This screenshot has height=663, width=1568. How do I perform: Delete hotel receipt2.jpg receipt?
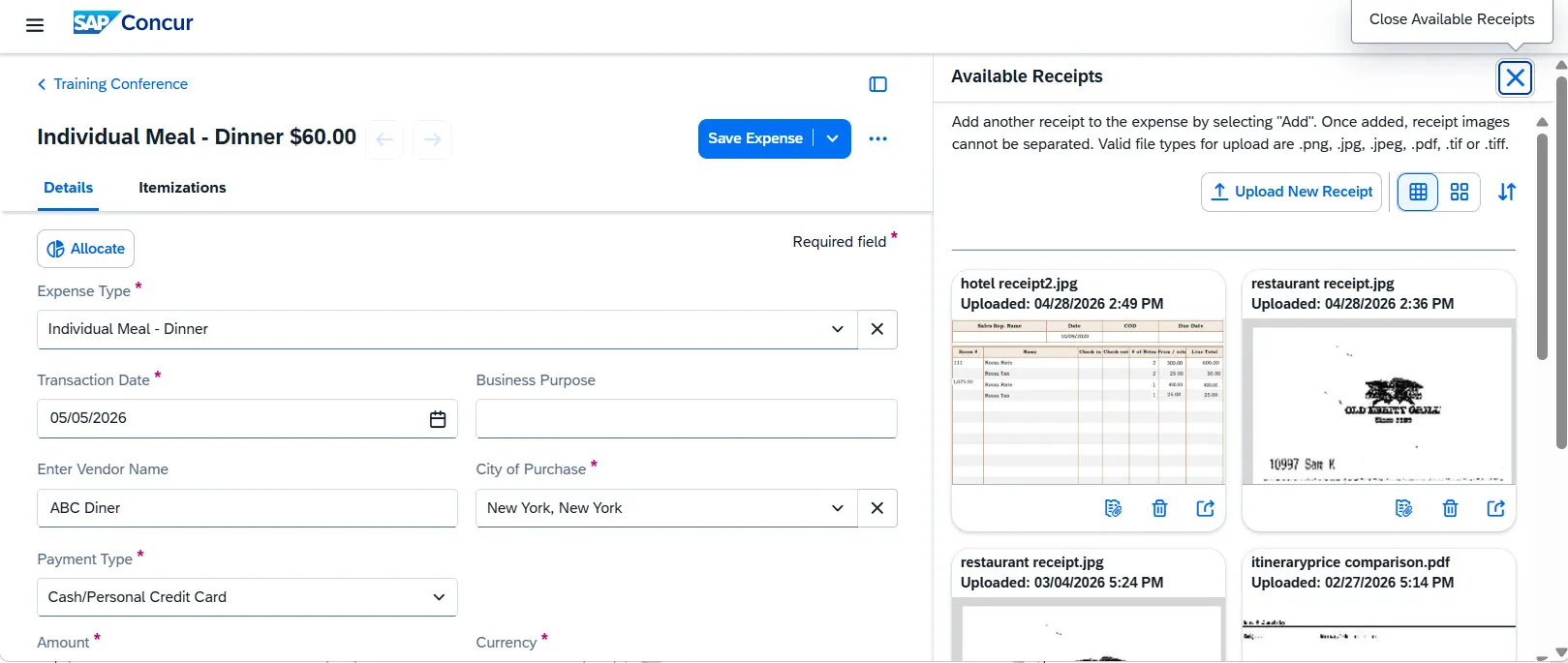coord(1159,508)
